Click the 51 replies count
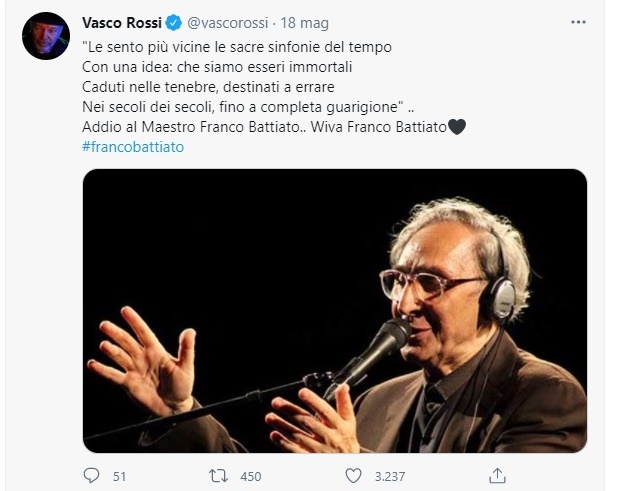Image resolution: width=620 pixels, height=491 pixels. pyautogui.click(x=119, y=476)
